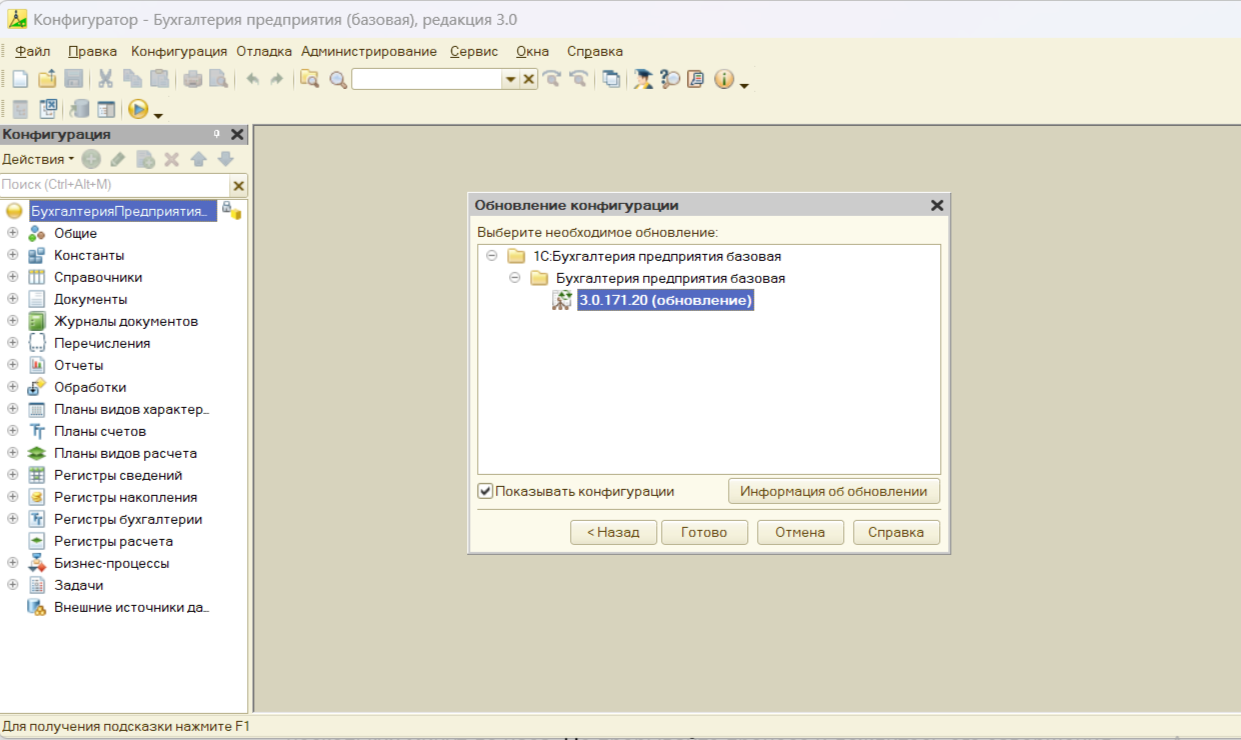The height and width of the screenshot is (740, 1241).
Task: Open the Syntax assistant icon
Action: 644,79
